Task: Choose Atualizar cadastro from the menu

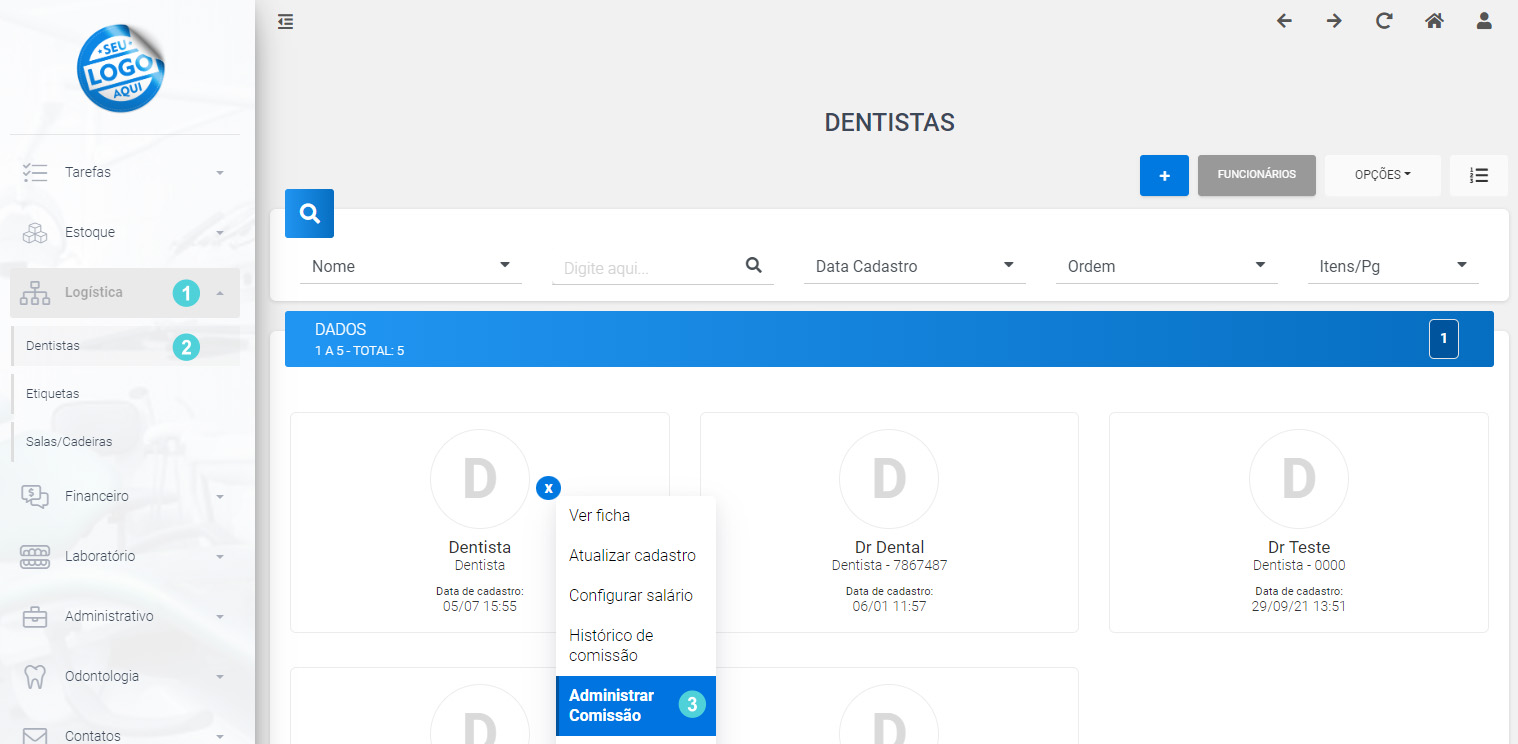Action: [x=636, y=556]
